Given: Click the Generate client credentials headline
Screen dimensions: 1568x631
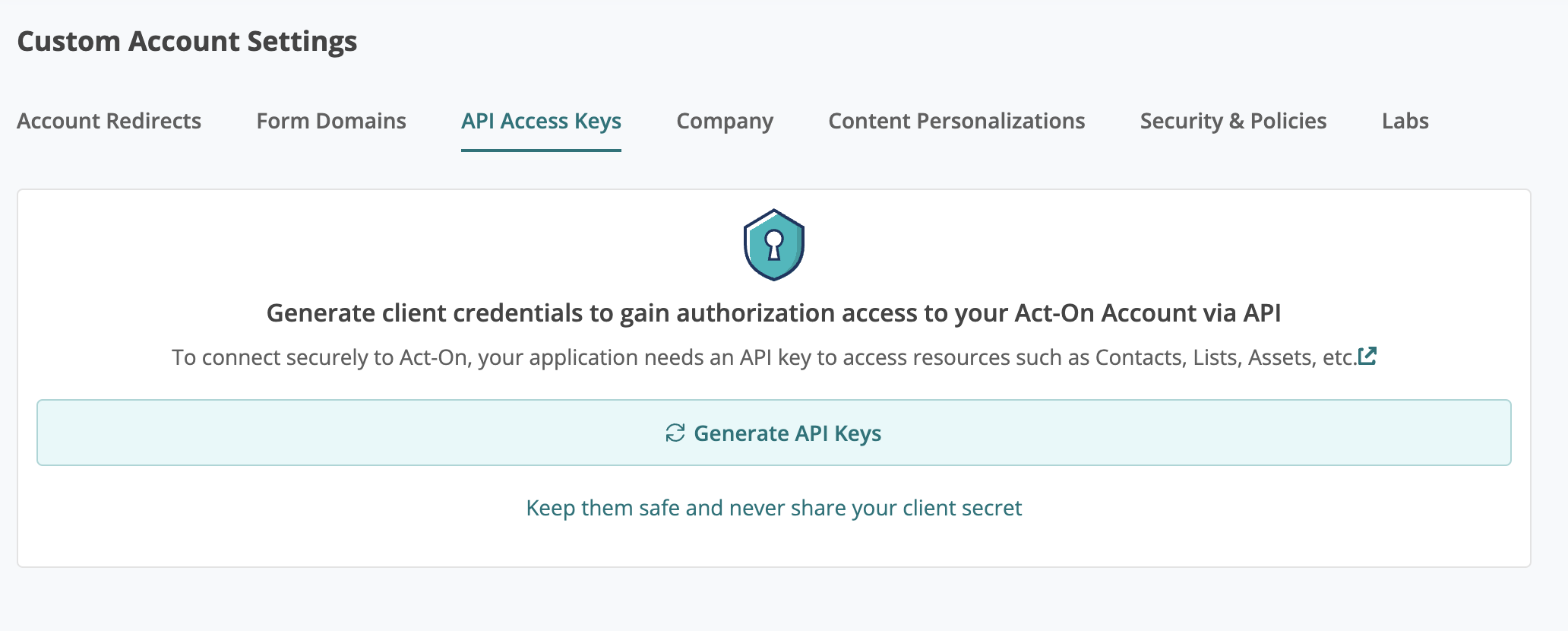Looking at the screenshot, I should coord(773,313).
